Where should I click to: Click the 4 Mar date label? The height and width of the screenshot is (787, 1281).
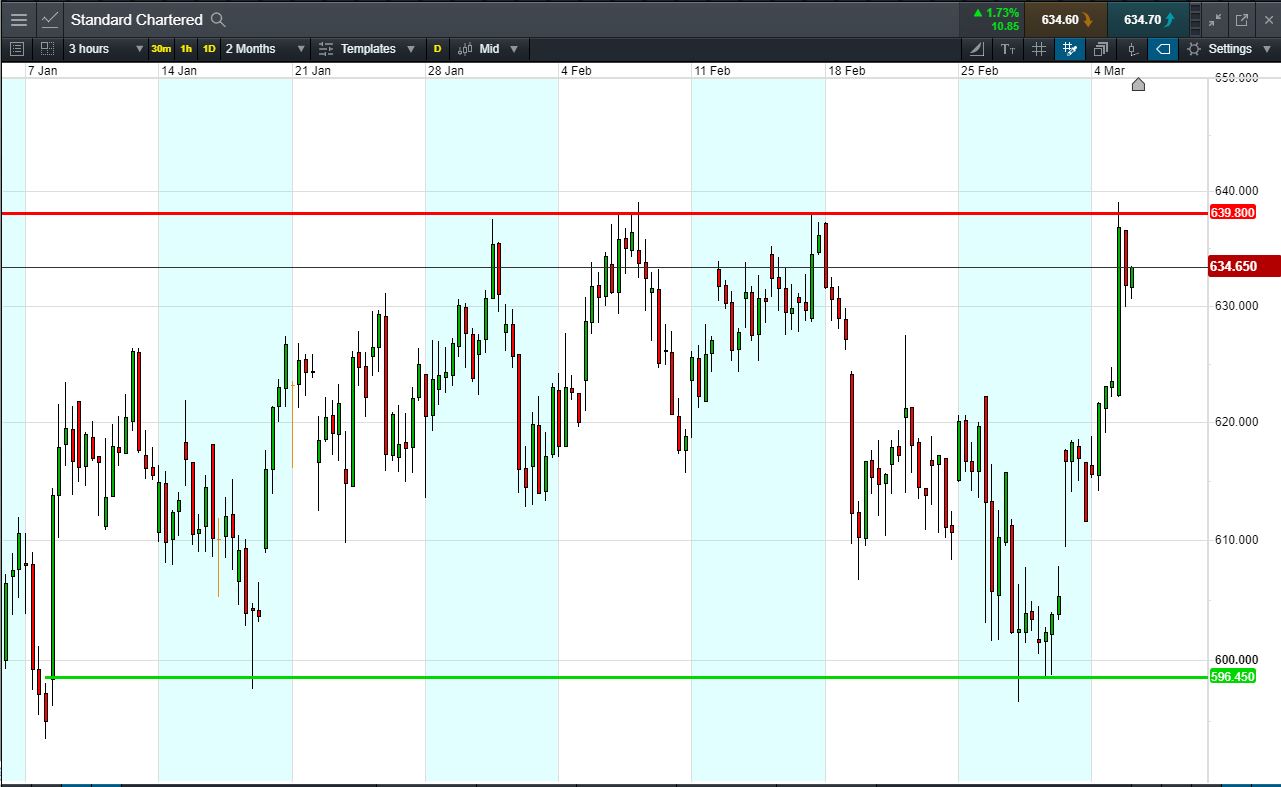[x=1112, y=70]
